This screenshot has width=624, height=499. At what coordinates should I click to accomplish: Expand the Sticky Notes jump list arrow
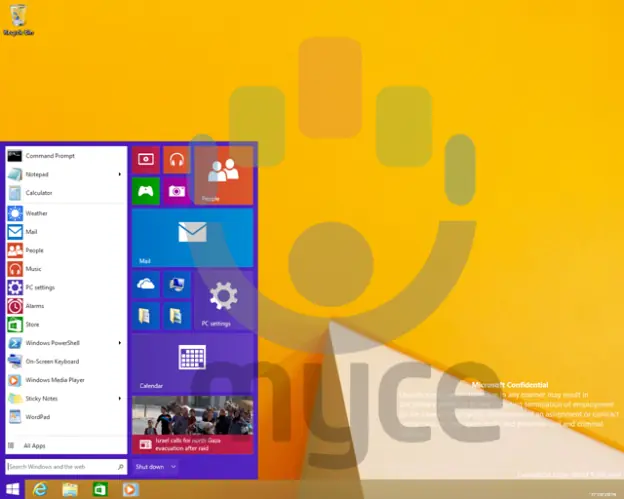coord(120,398)
